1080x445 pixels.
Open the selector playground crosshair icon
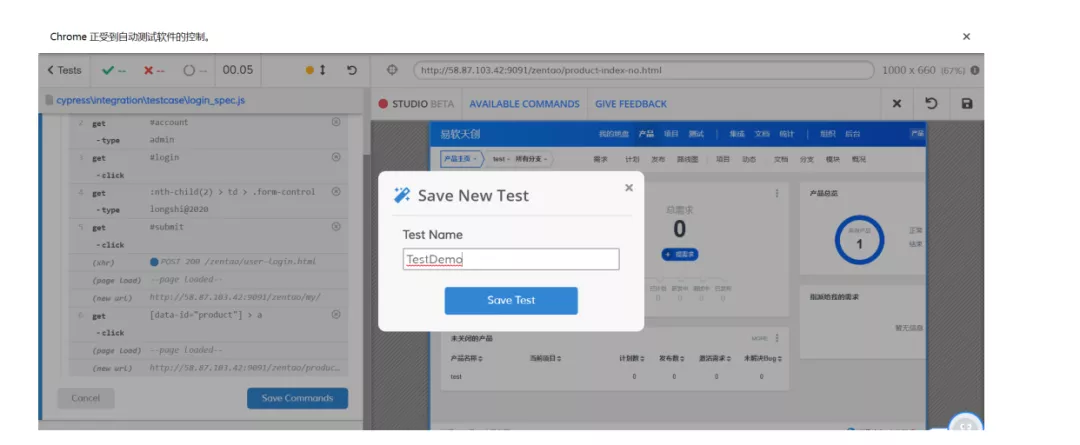[393, 70]
